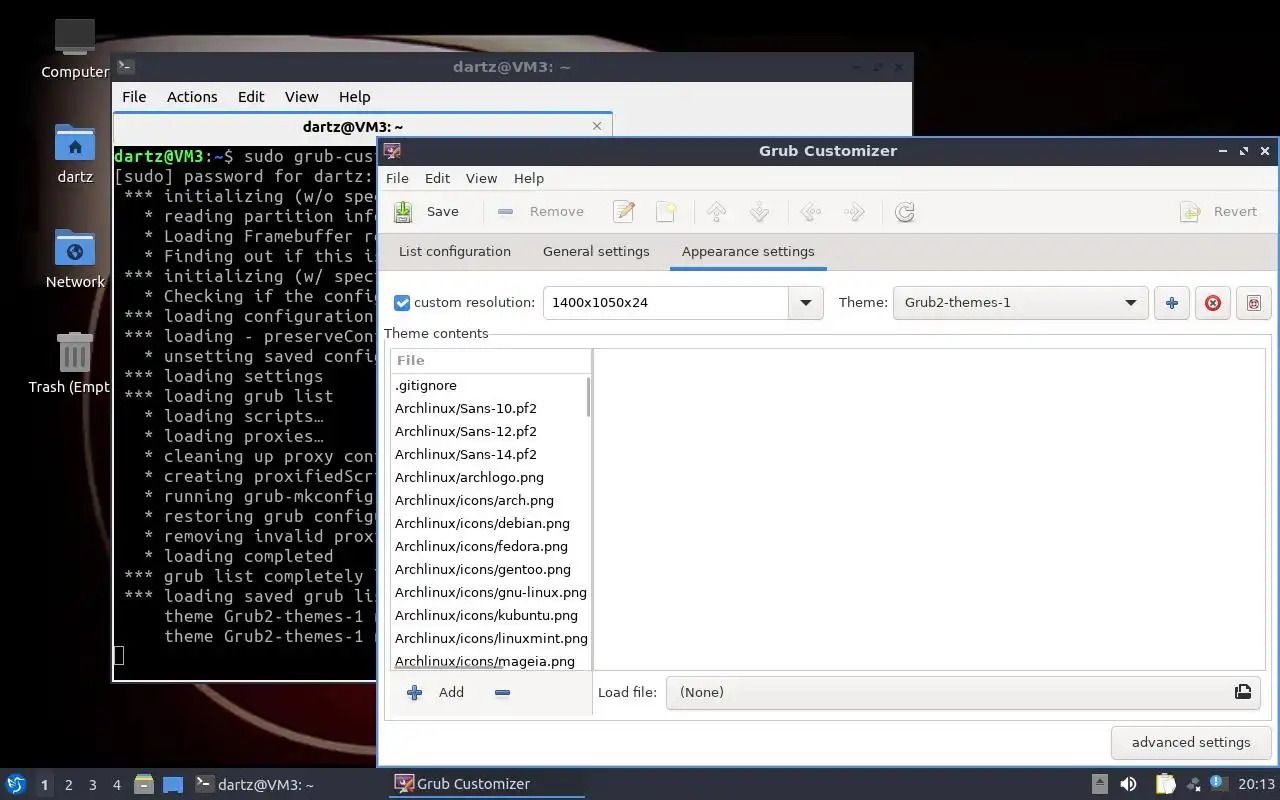This screenshot has width=1280, height=800.
Task: Click the move right arrow toolbar icon
Action: 854,211
